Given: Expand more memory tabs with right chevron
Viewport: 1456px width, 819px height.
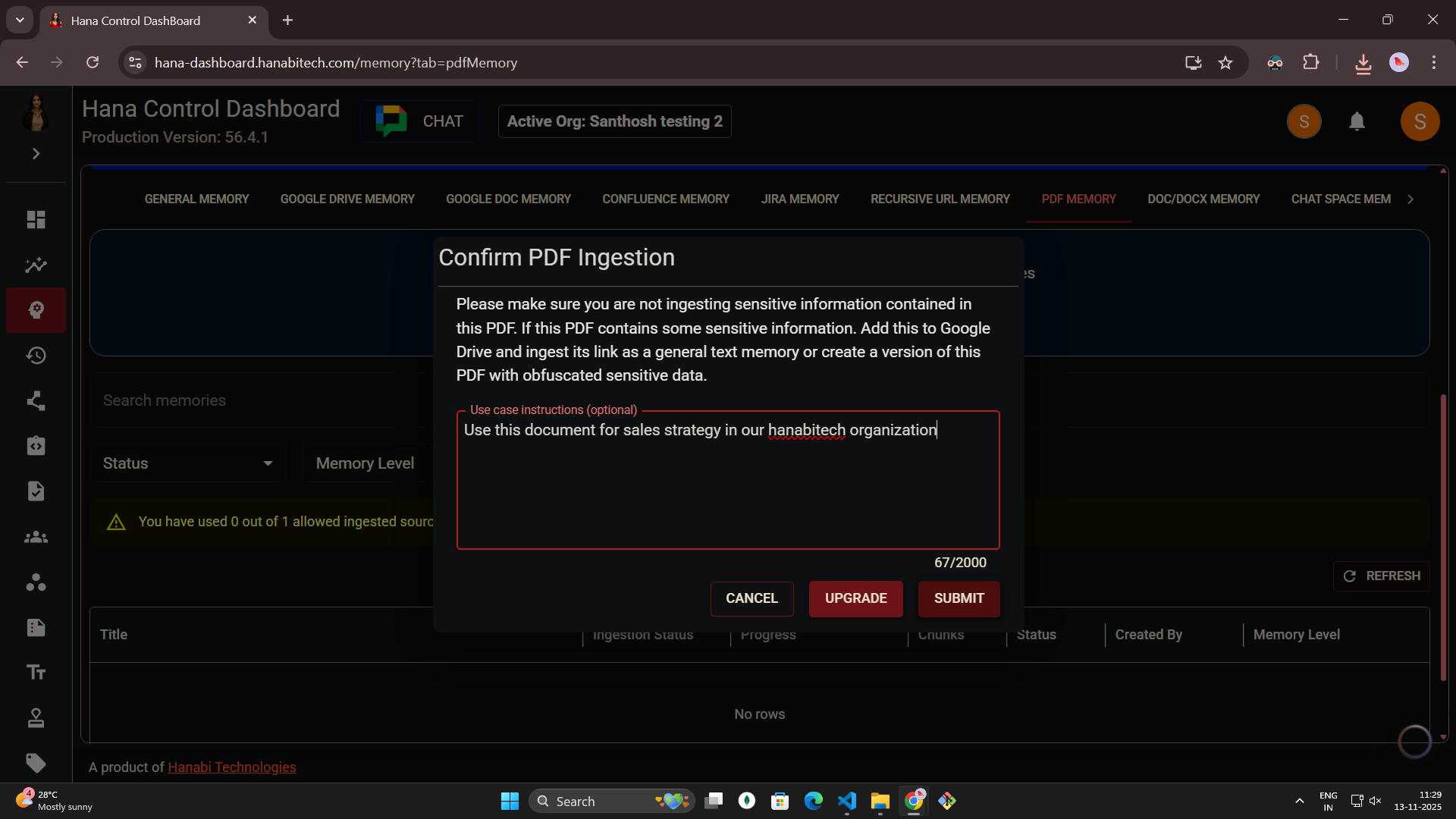Looking at the screenshot, I should click(x=1410, y=199).
